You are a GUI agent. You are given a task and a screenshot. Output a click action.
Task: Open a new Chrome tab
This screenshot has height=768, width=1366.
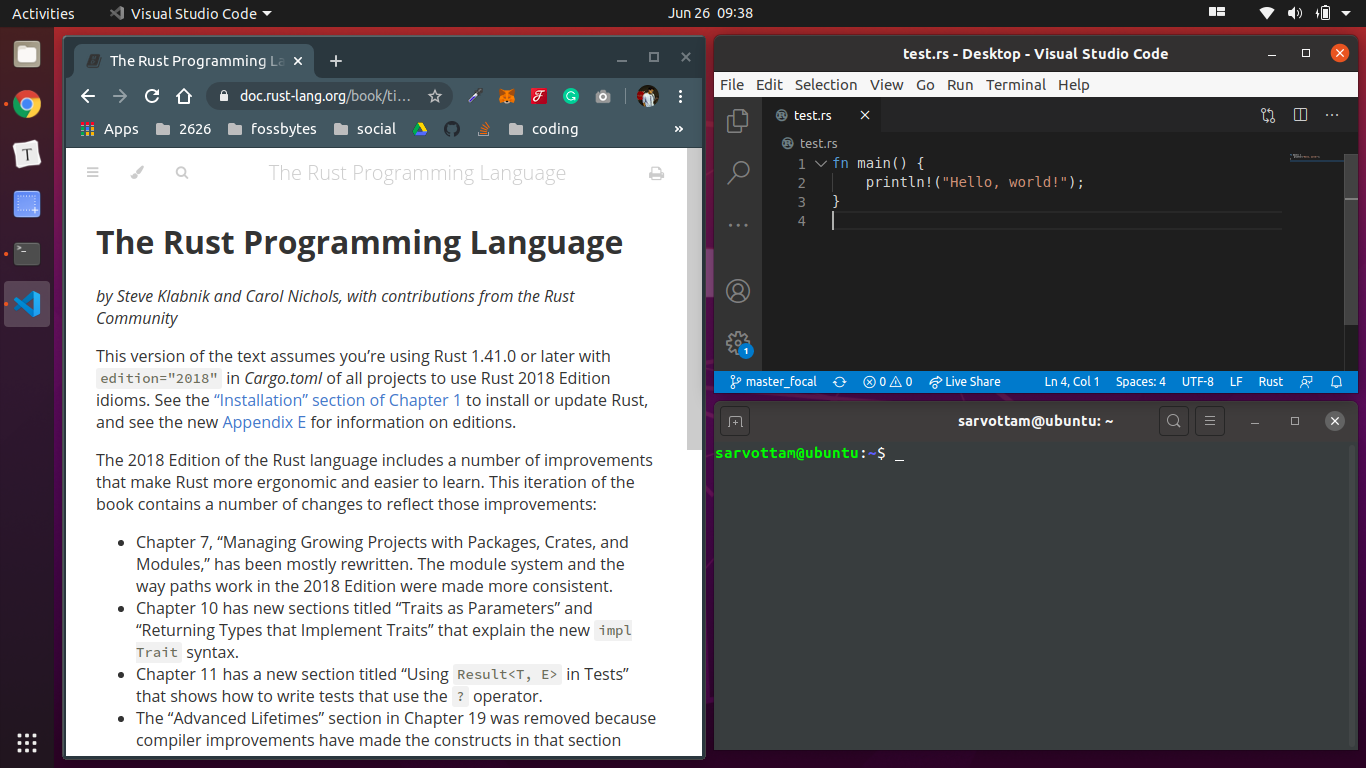click(336, 61)
